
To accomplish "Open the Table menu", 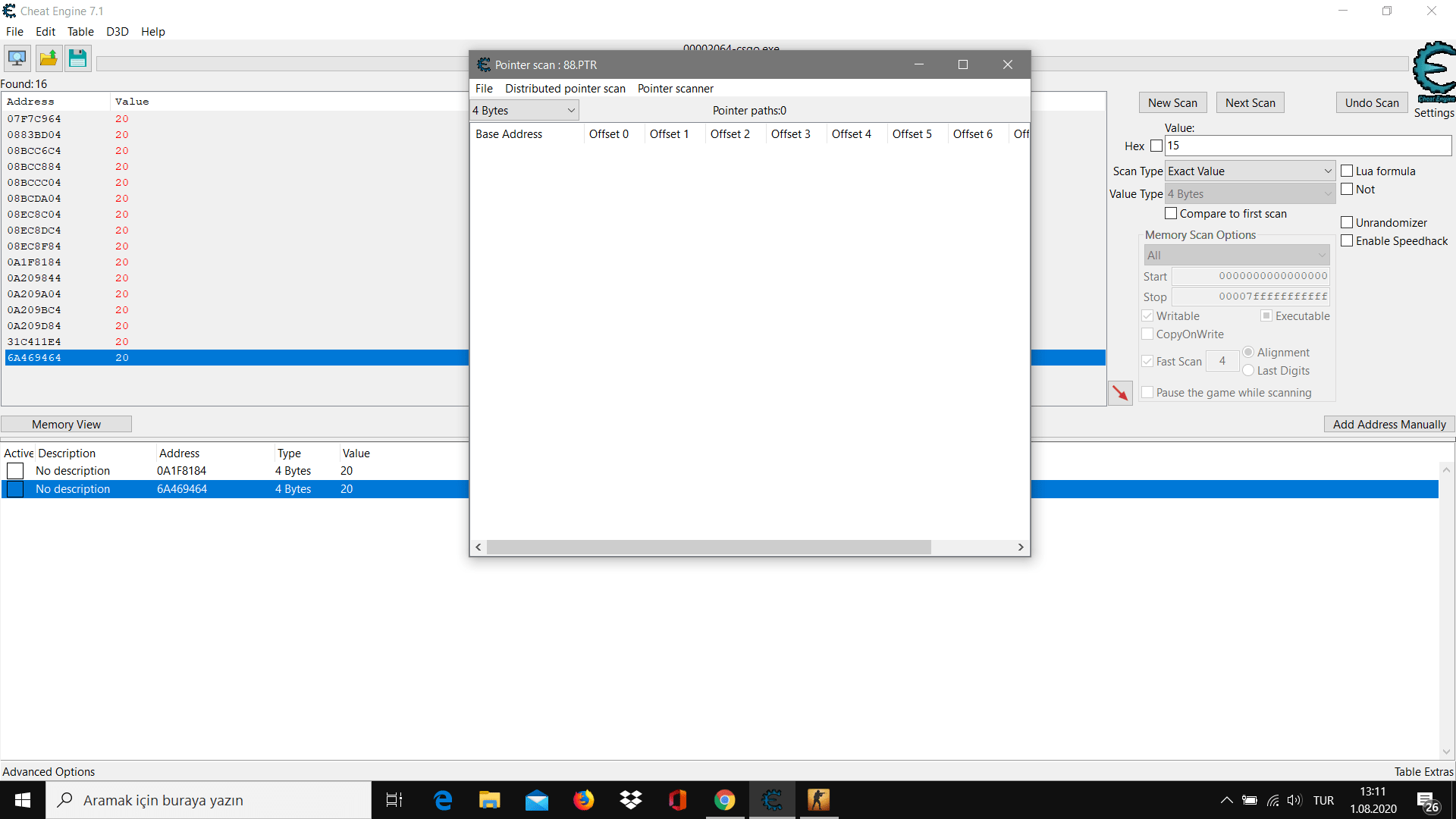I will pos(80,32).
